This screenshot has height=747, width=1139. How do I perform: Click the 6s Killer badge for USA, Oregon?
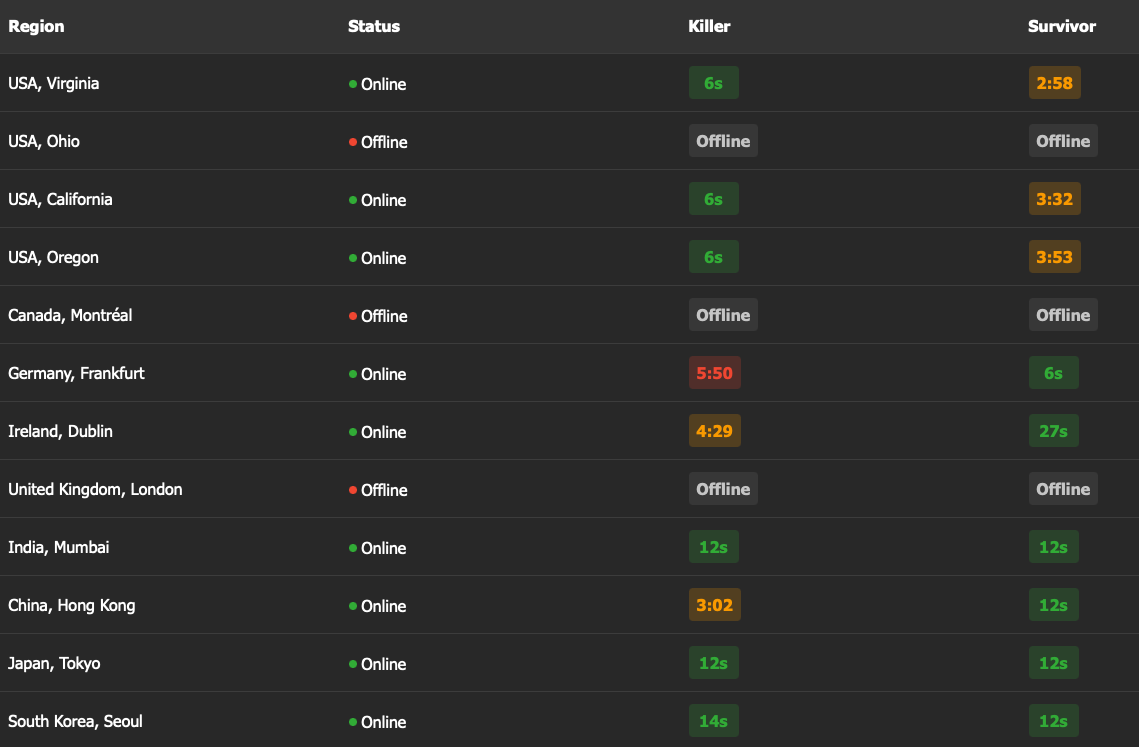tap(713, 257)
